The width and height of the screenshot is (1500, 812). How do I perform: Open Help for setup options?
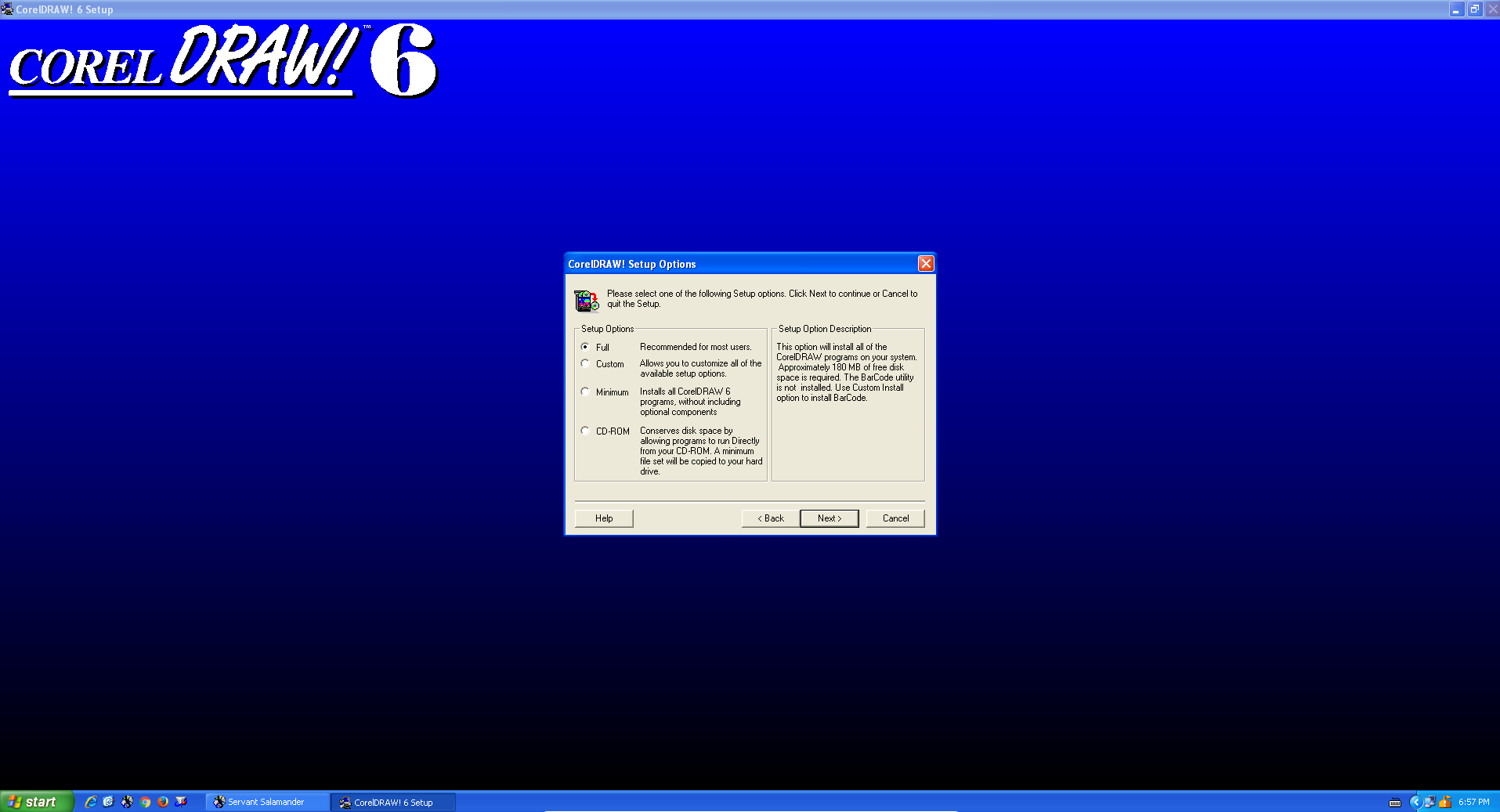pyautogui.click(x=603, y=518)
